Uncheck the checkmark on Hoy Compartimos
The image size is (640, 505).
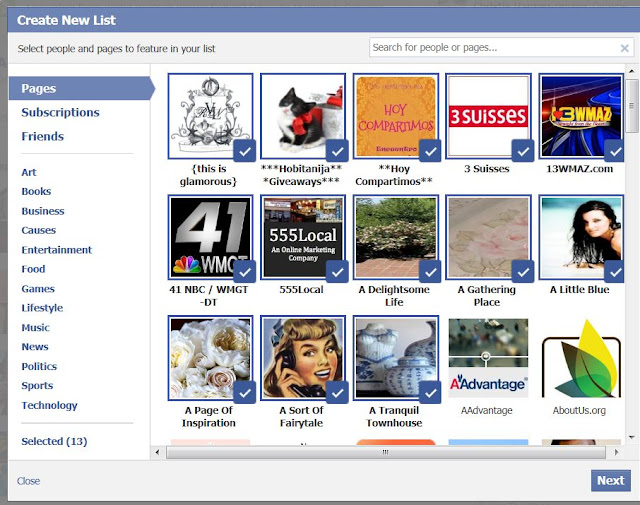[x=430, y=151]
